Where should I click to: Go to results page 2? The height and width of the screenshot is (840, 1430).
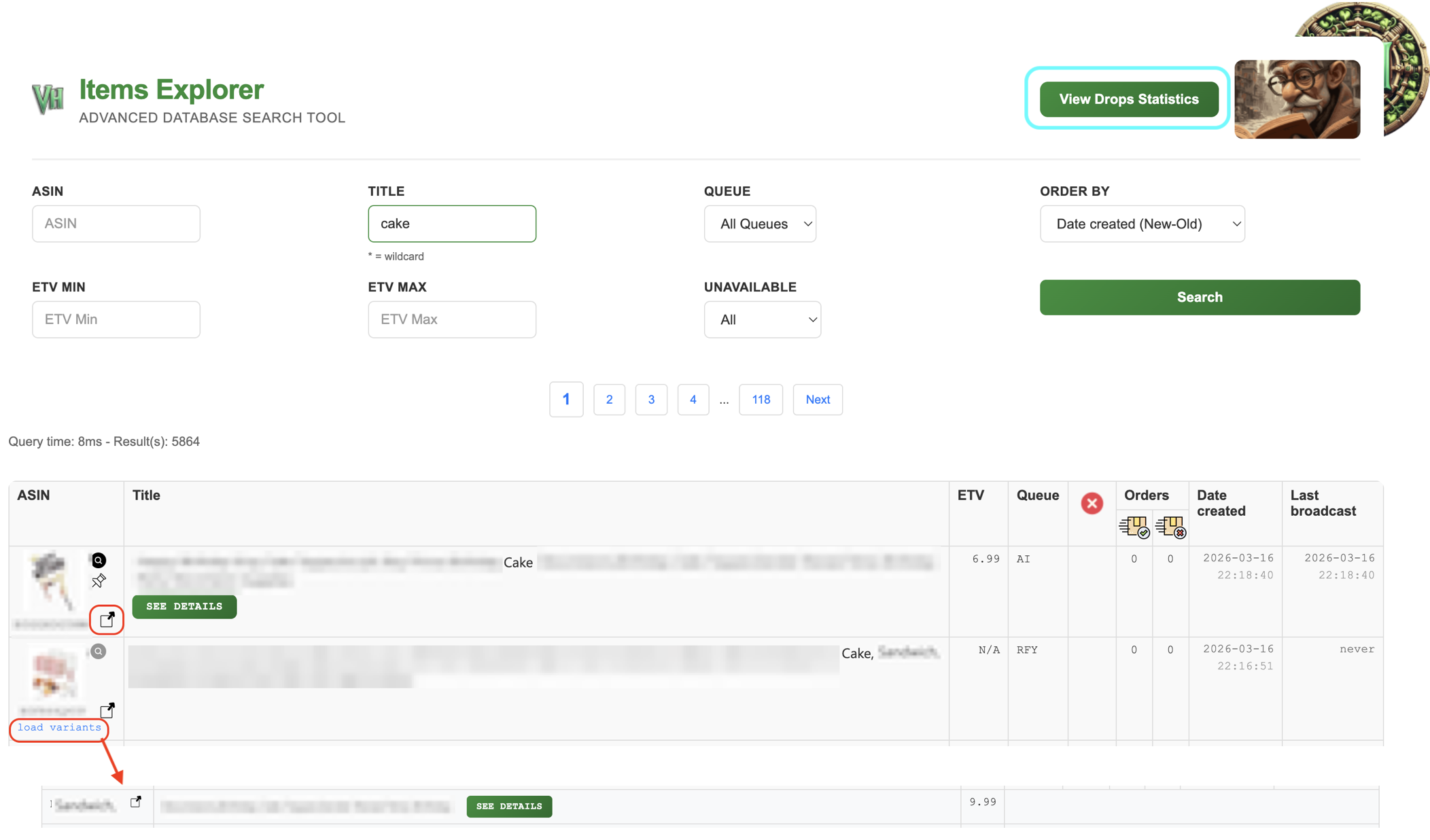pos(609,400)
